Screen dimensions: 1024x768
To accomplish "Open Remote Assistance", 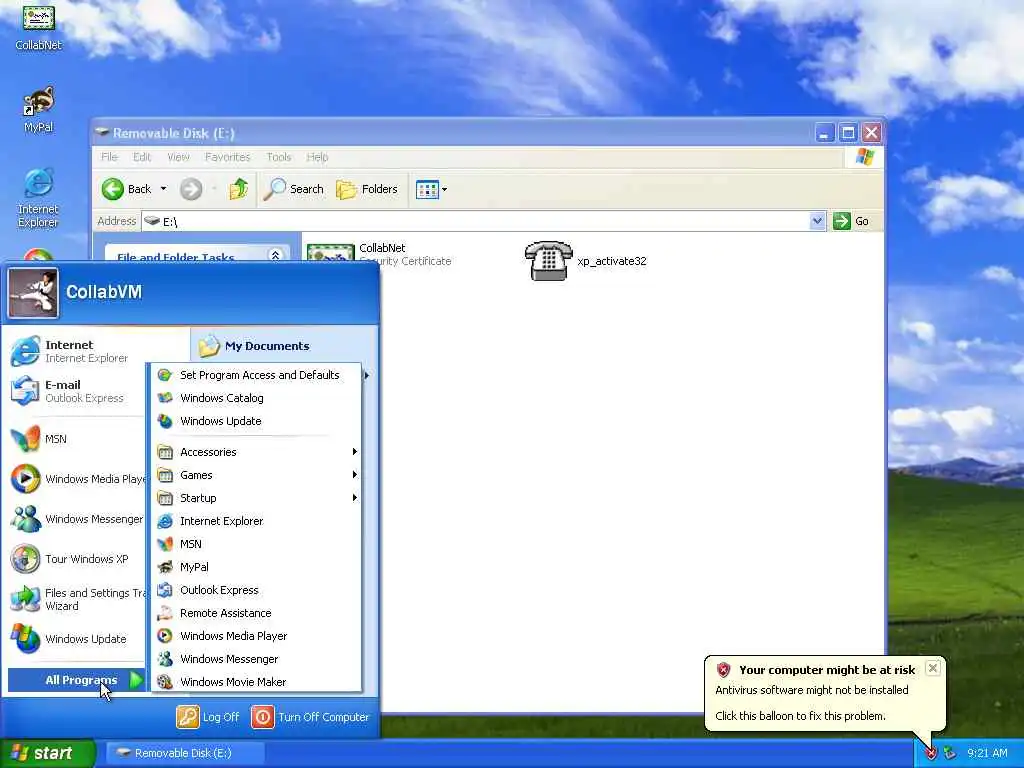I will tap(256, 613).
